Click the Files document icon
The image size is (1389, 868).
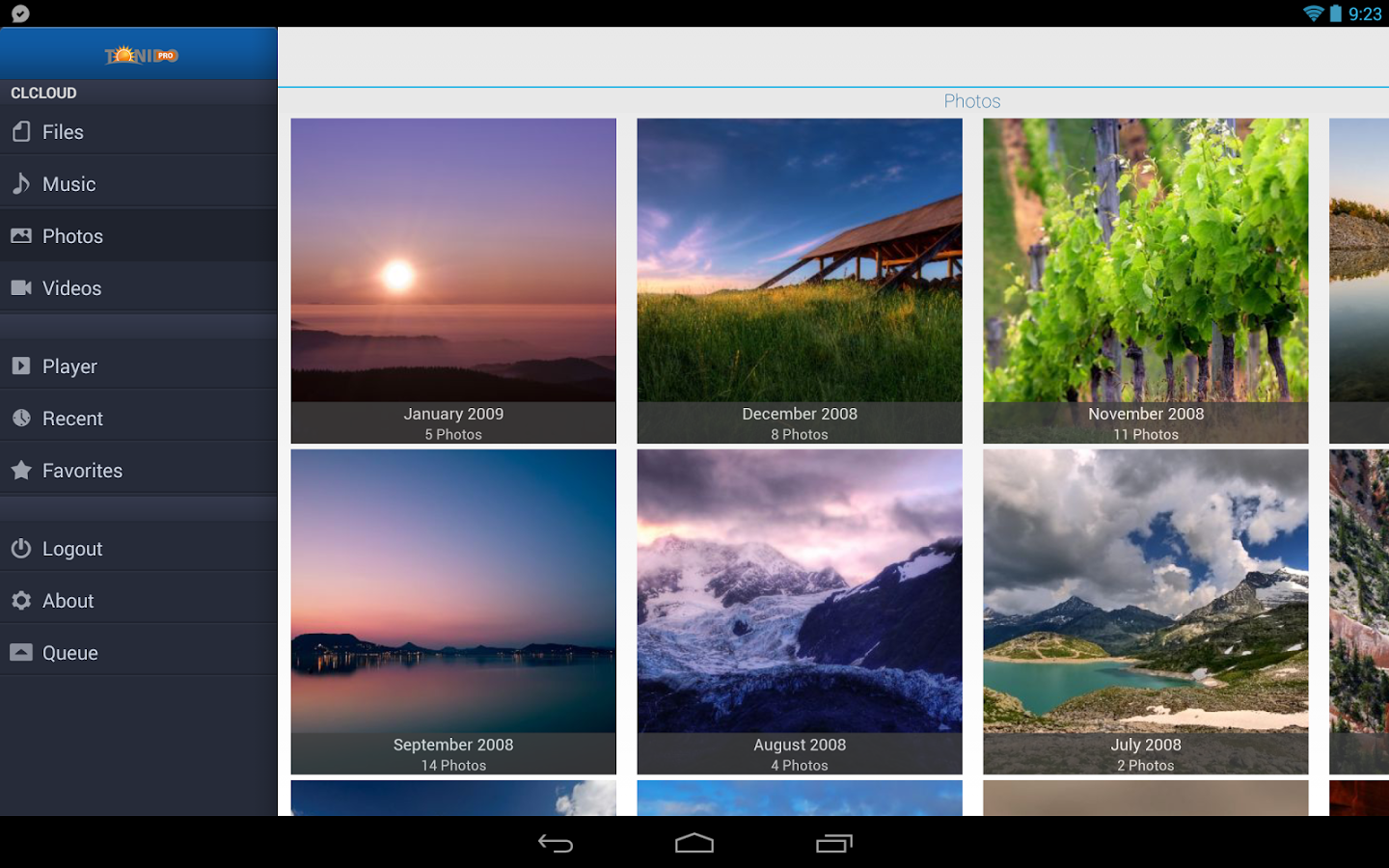pos(21,131)
